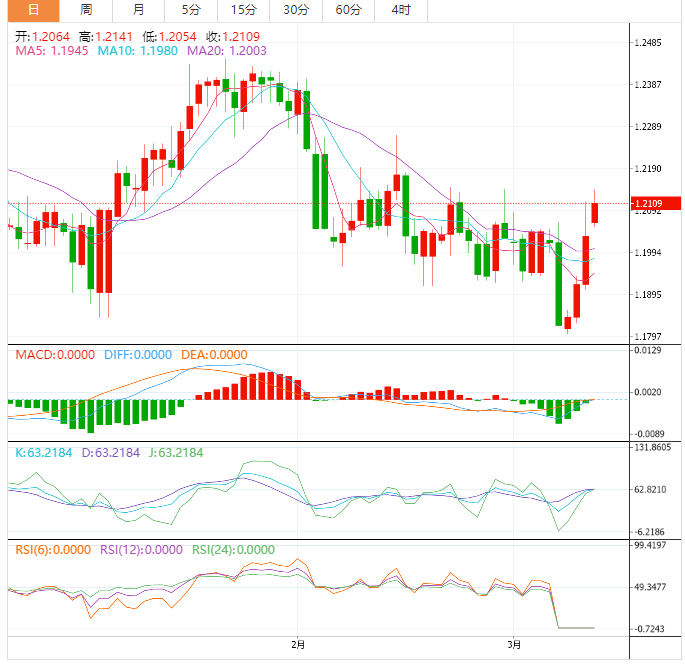Click the red 1.2109 current price label
This screenshot has height=669, width=685.
click(655, 203)
